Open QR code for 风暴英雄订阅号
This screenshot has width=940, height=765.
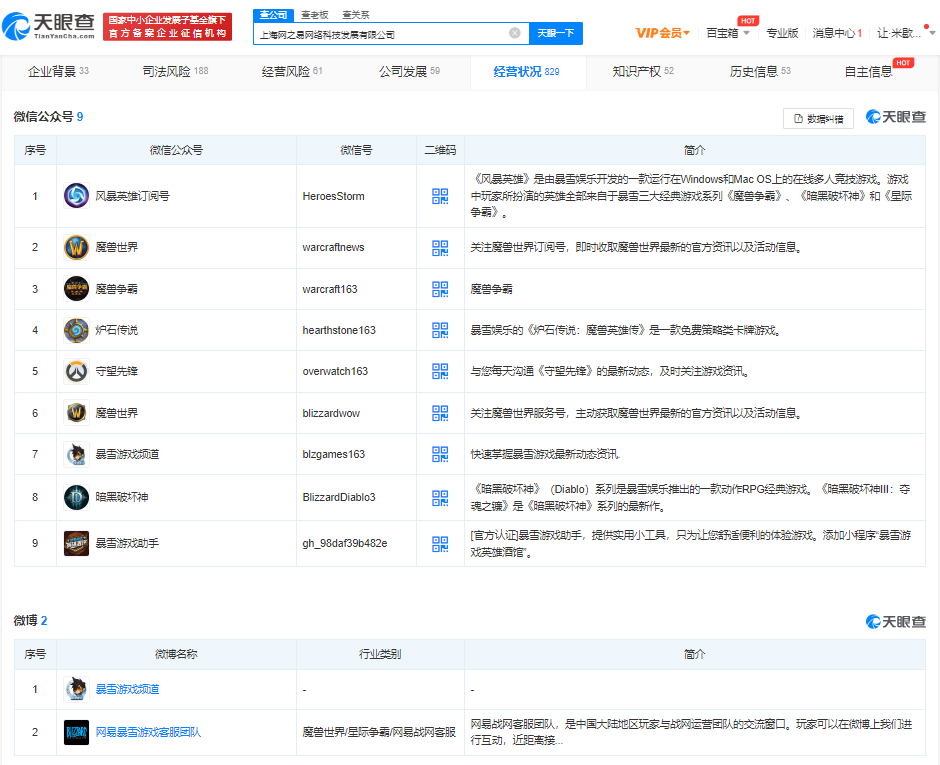tap(440, 196)
